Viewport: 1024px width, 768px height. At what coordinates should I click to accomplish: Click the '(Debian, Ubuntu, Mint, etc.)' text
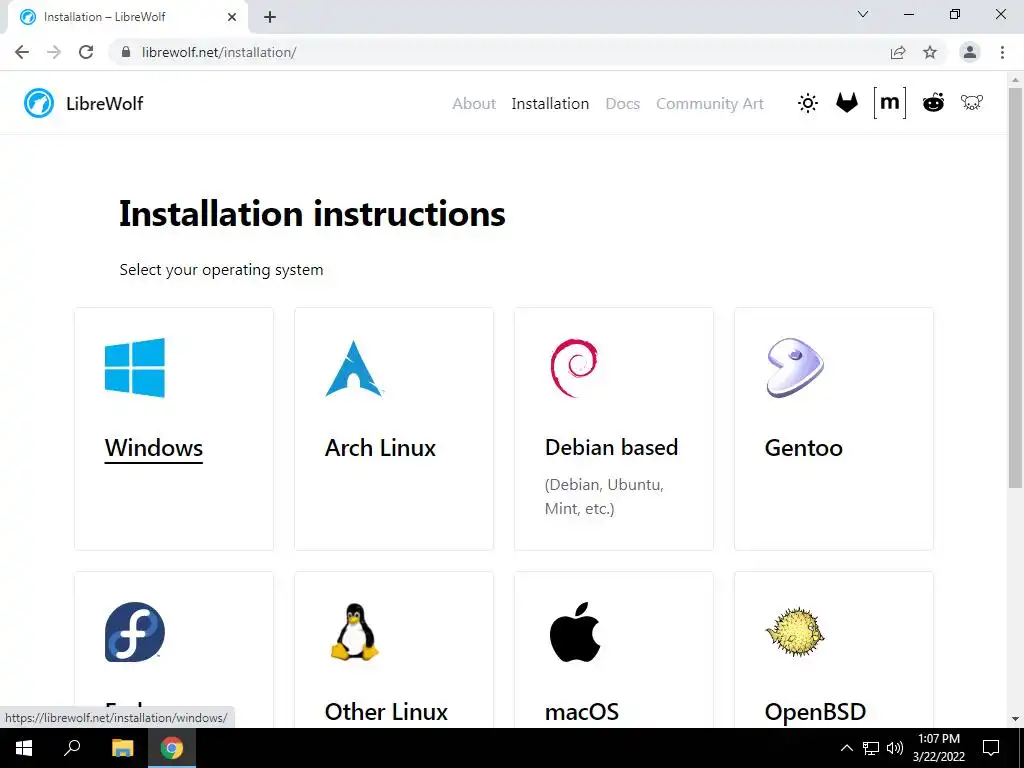tap(604, 496)
